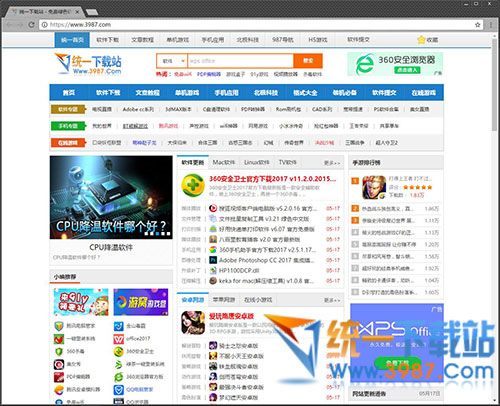Open the Chrome three-dot menu icon
500x406 pixels.
coord(491,25)
